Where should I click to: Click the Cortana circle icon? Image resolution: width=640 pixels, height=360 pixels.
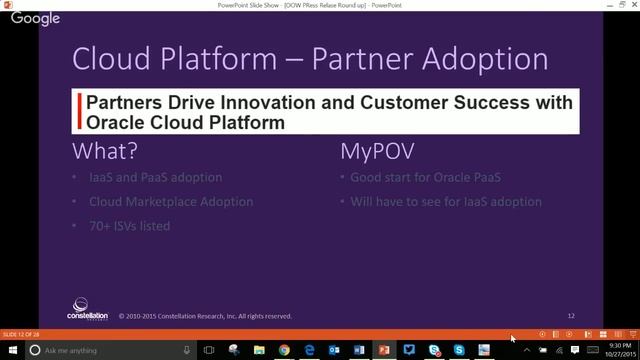(x=35, y=350)
